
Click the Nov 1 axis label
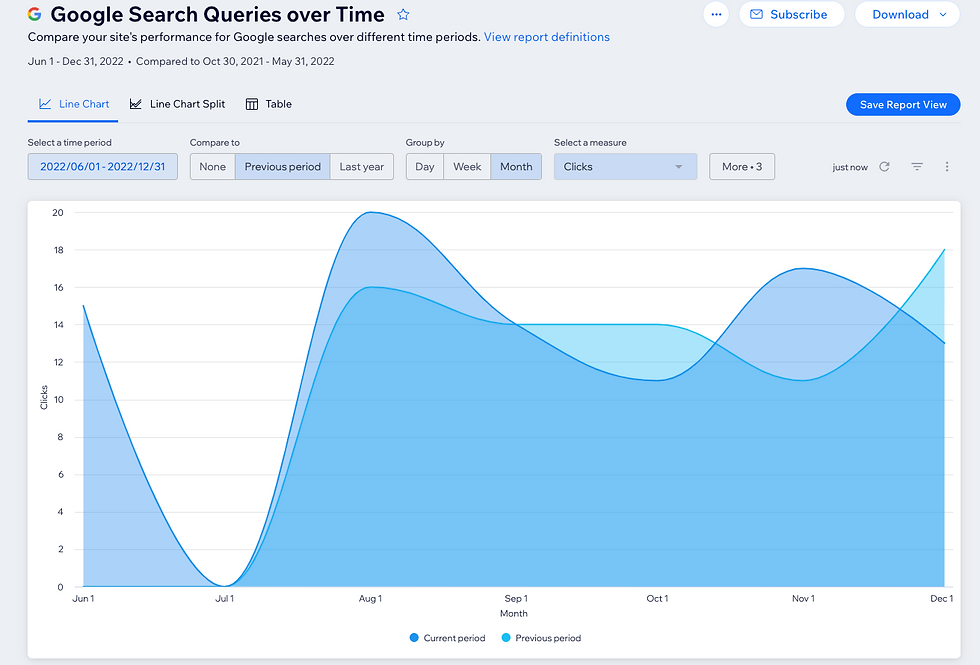coord(804,598)
